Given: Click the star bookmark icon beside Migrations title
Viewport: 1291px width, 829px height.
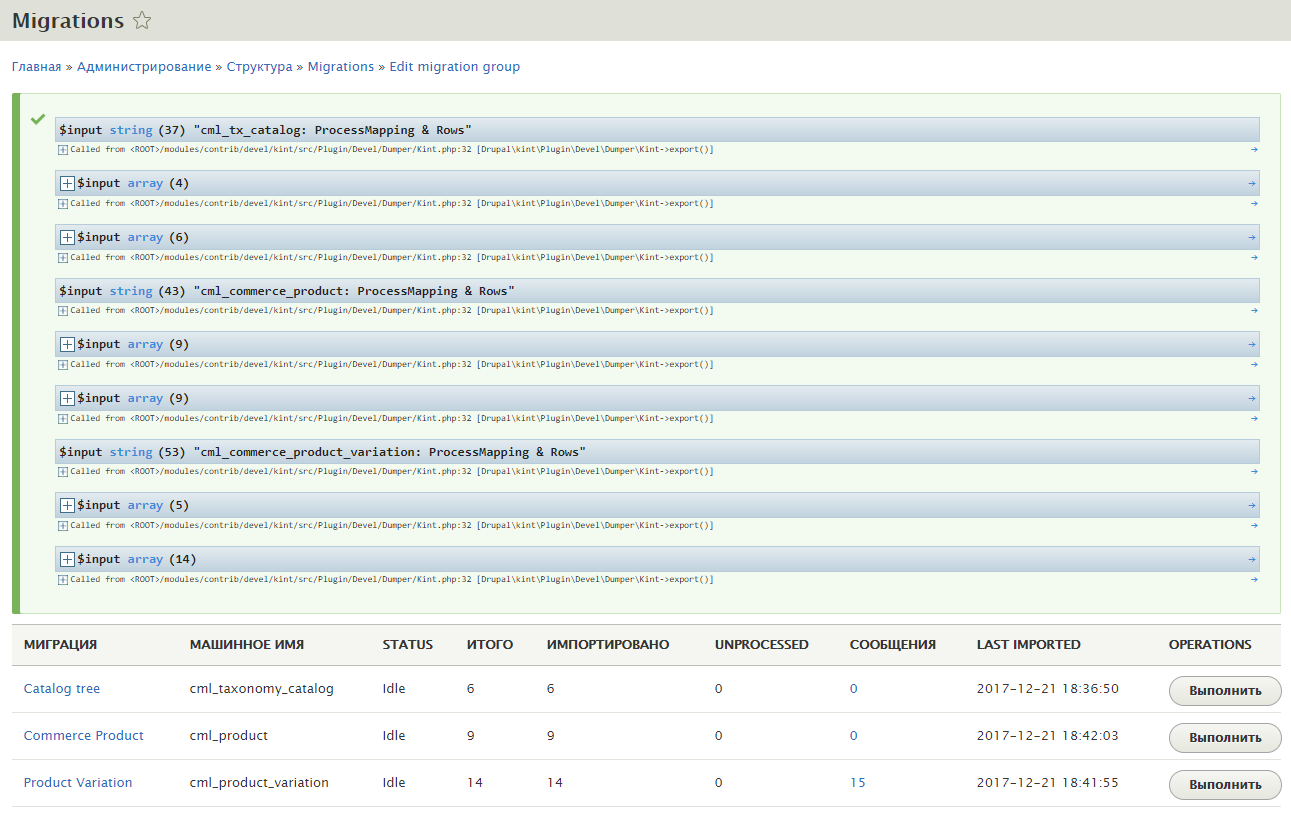Looking at the screenshot, I should click(x=142, y=19).
